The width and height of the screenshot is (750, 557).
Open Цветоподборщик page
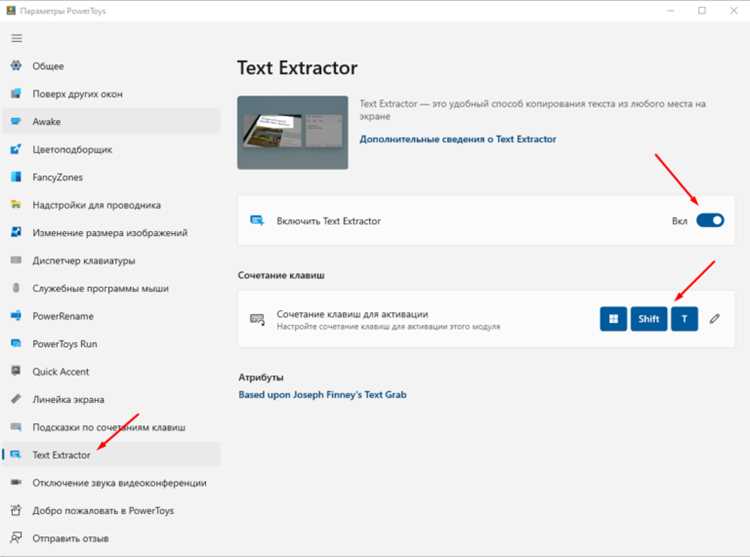[x=111, y=150]
